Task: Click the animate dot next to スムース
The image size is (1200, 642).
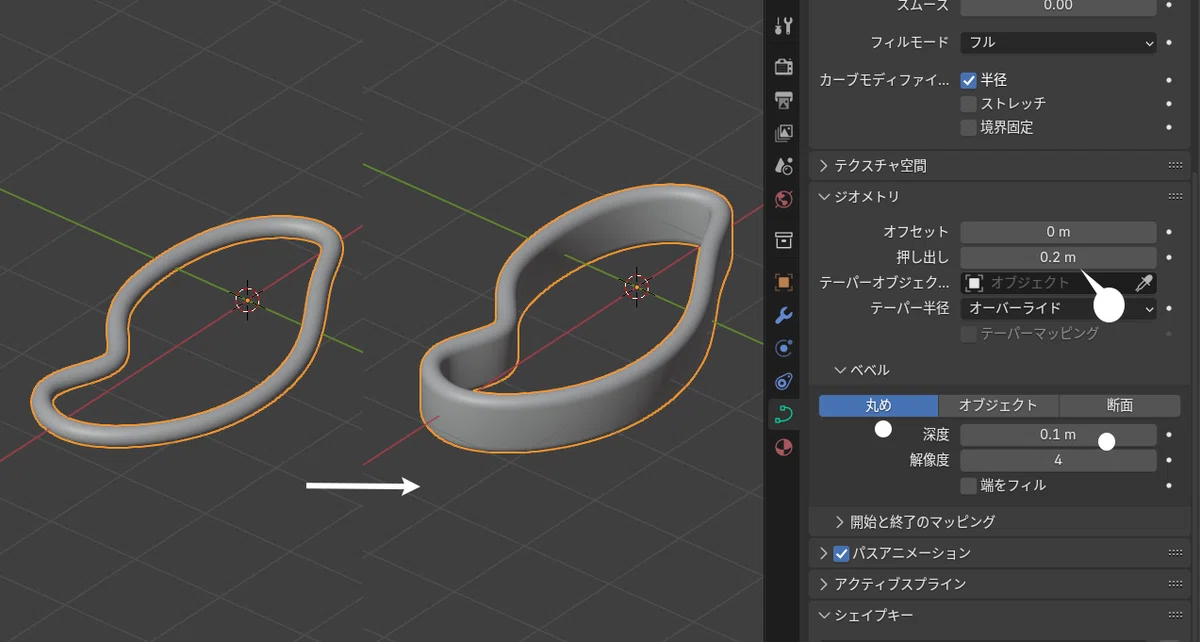Action: [x=1169, y=5]
